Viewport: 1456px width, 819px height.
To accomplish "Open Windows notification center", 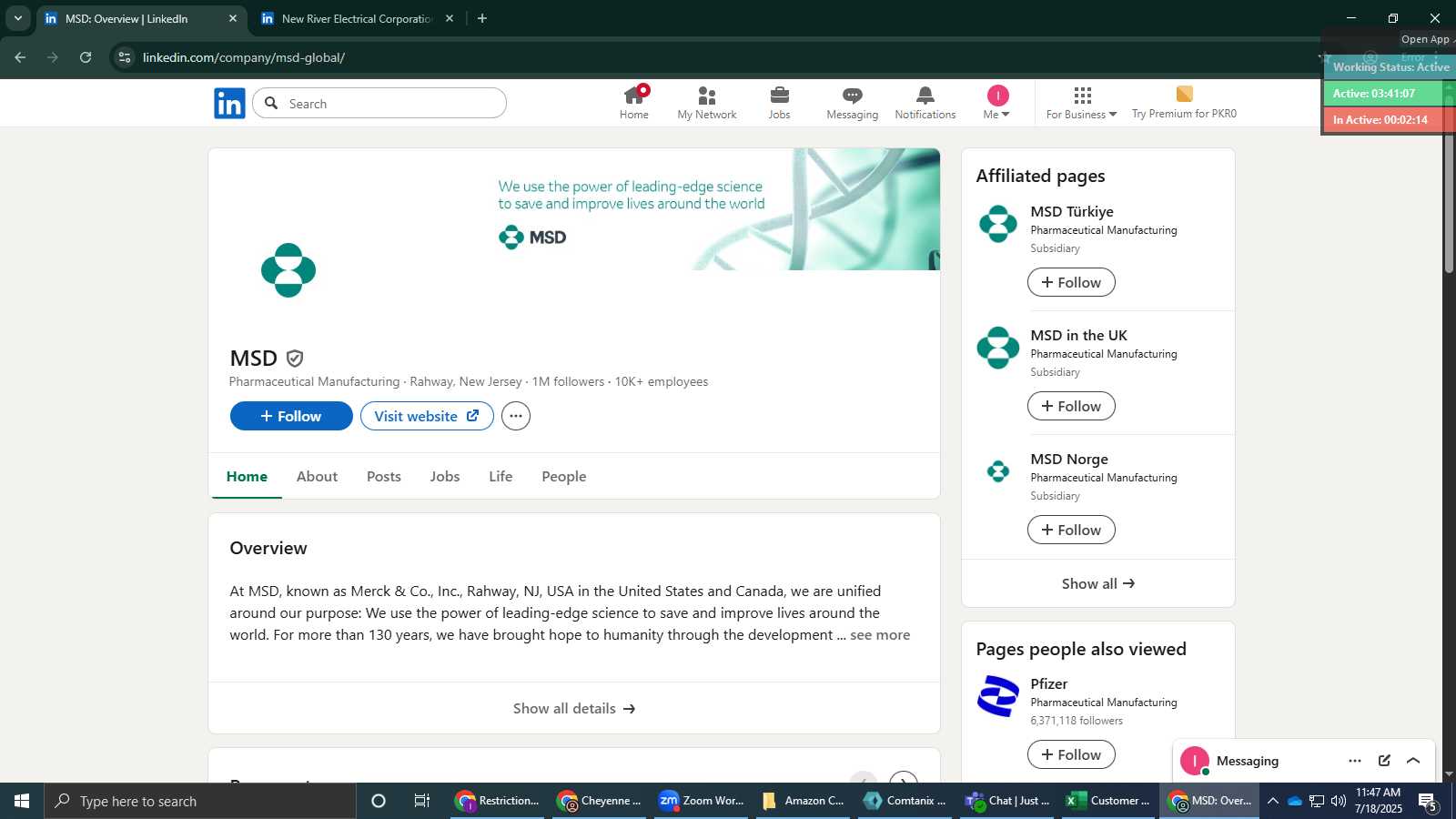I will [x=1429, y=801].
